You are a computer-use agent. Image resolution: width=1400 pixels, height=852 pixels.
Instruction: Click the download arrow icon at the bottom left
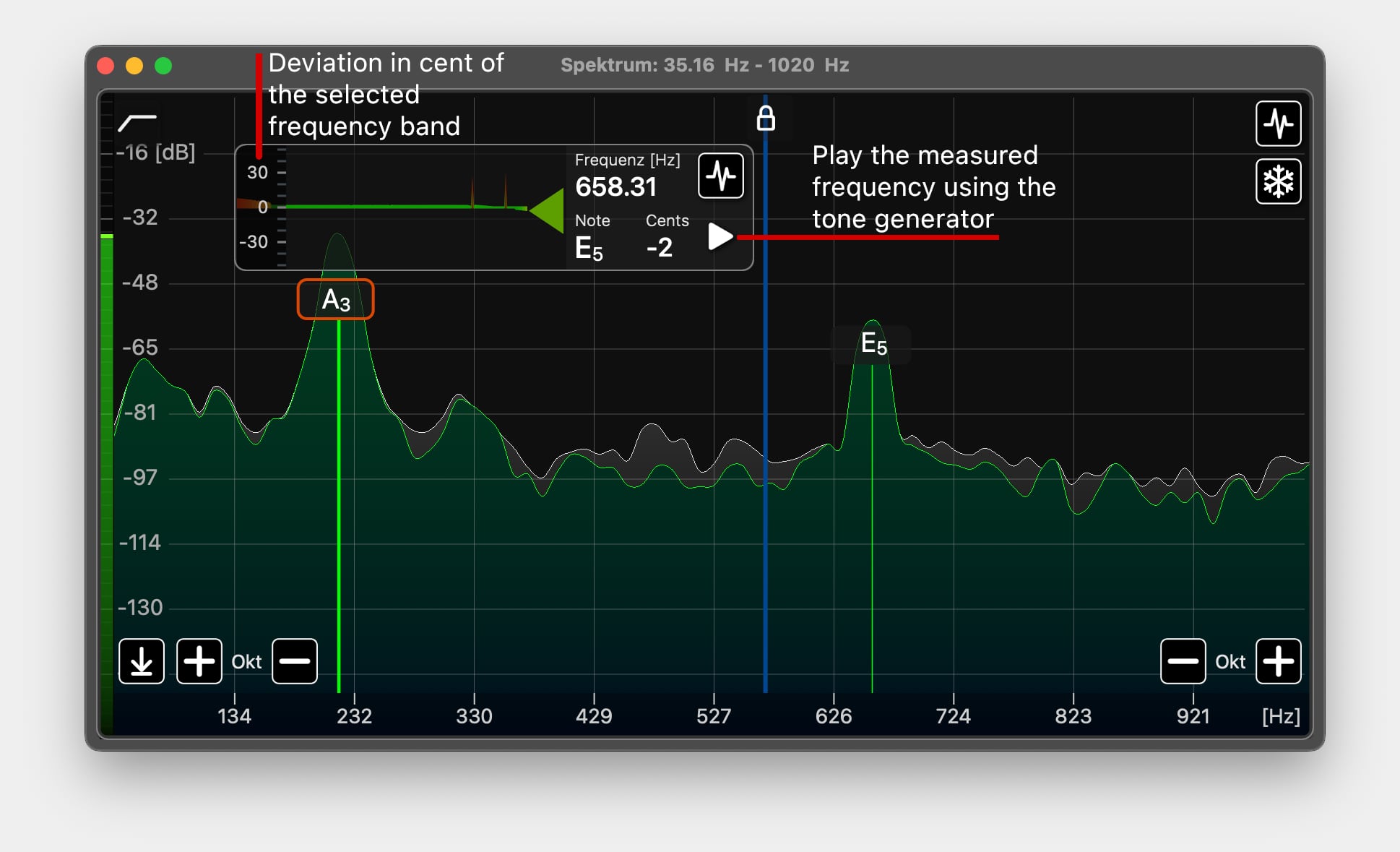coord(142,660)
